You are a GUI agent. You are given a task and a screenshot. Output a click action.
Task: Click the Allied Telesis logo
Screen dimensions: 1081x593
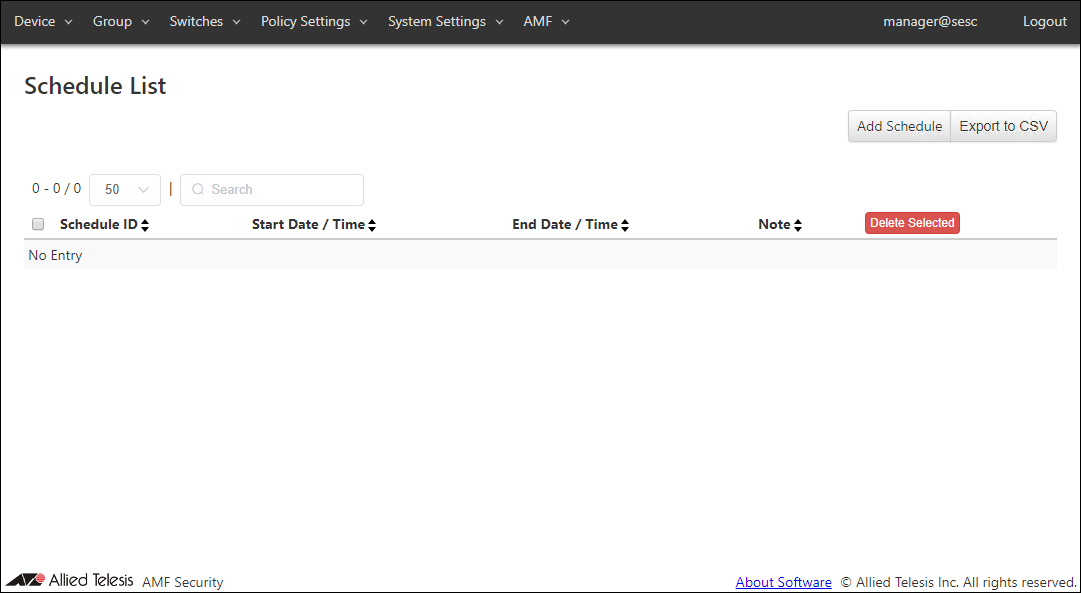70,581
